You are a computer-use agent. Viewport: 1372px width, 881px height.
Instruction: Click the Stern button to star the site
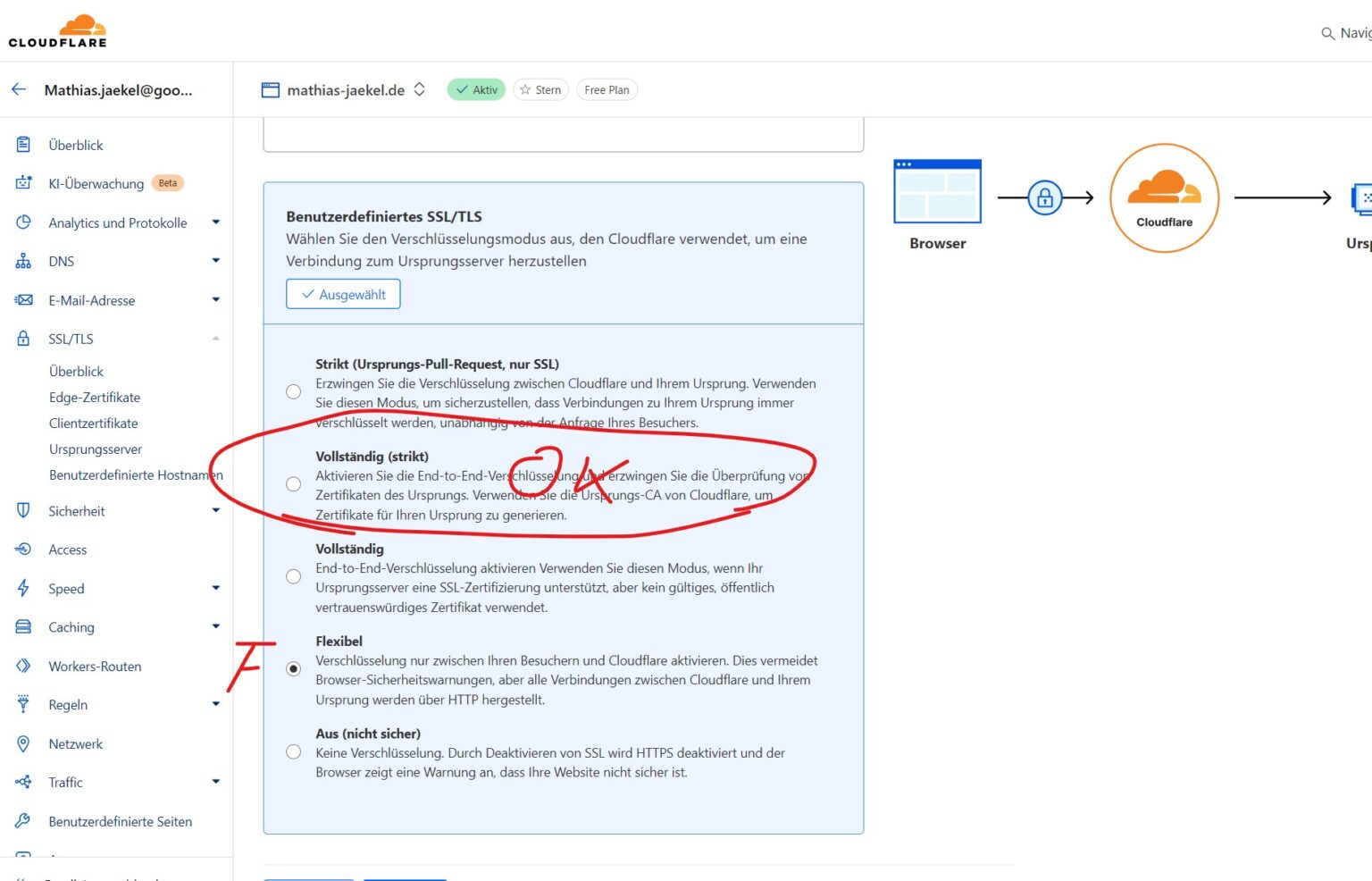pos(540,89)
